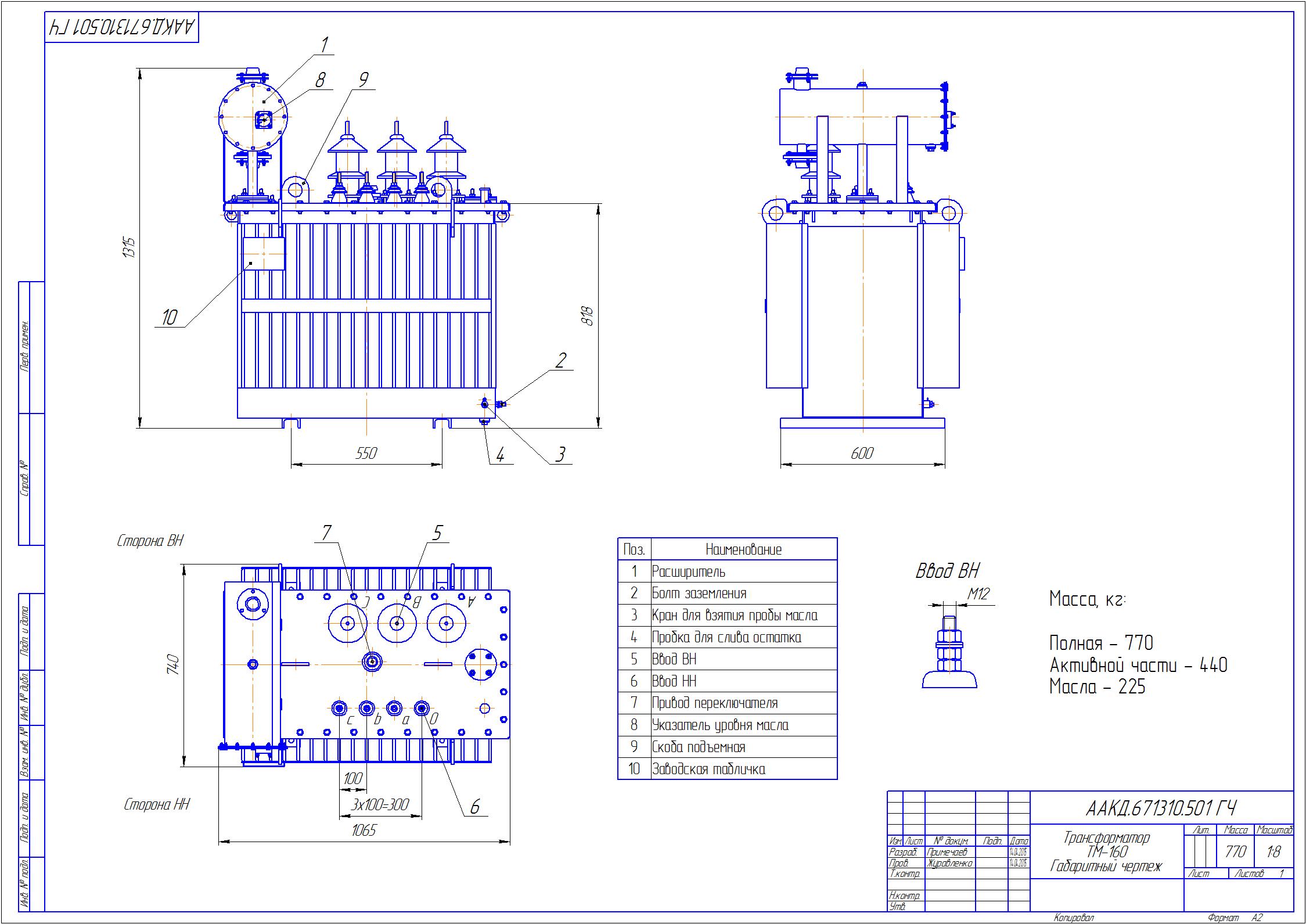1306x924 pixels.
Task: Select the 'Поз.' table header cell
Action: (x=634, y=549)
